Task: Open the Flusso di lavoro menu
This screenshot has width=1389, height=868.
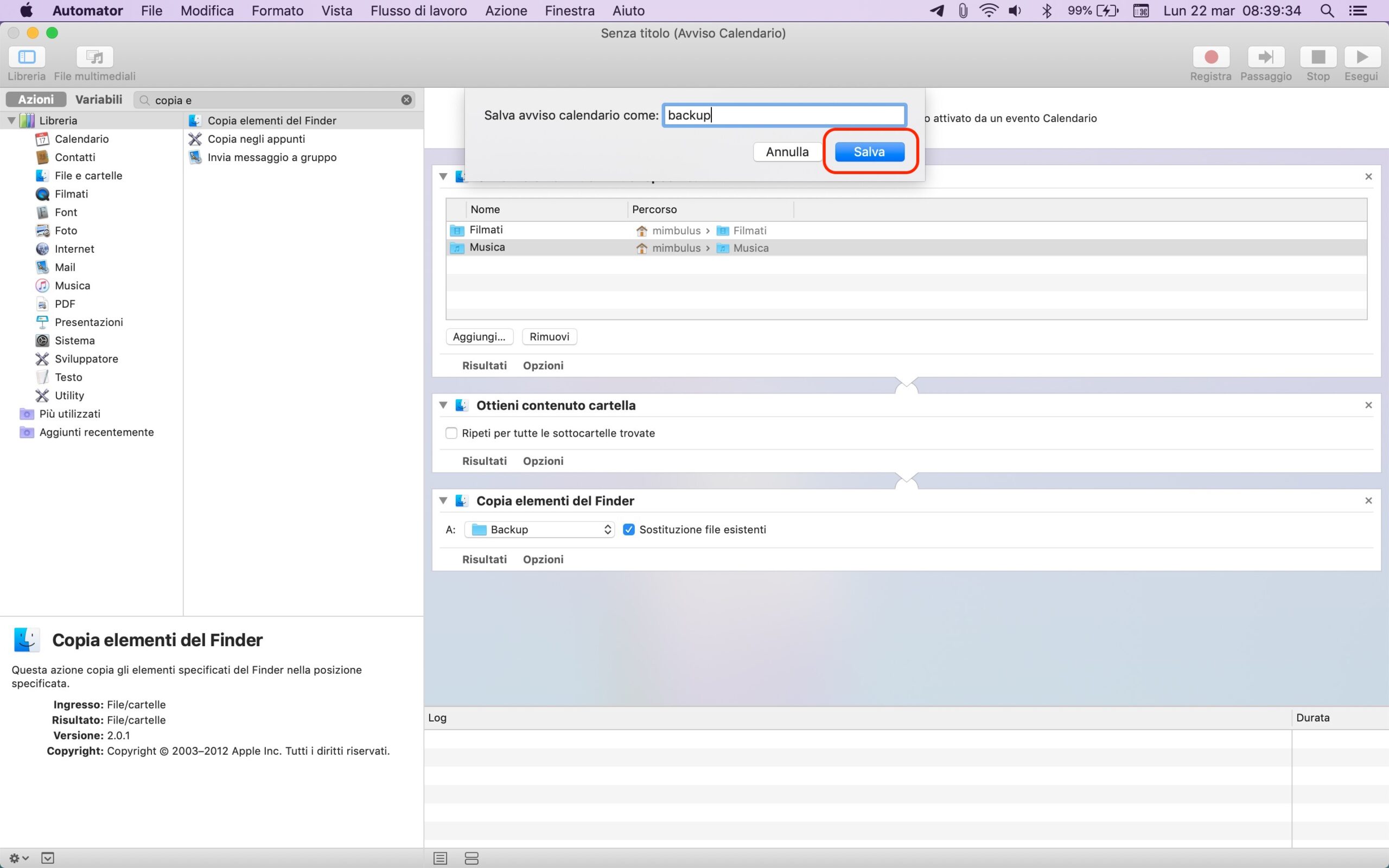Action: (418, 10)
